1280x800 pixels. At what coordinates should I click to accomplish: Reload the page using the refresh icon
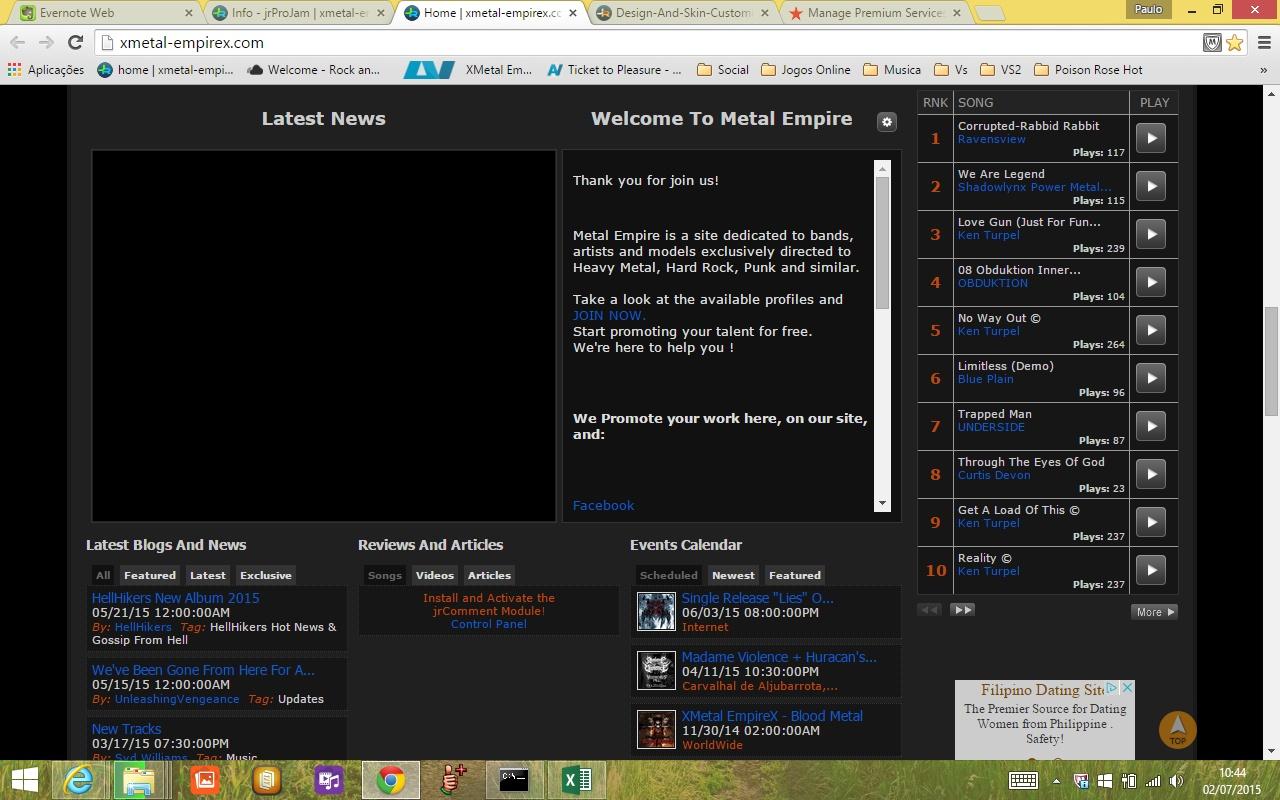[75, 42]
